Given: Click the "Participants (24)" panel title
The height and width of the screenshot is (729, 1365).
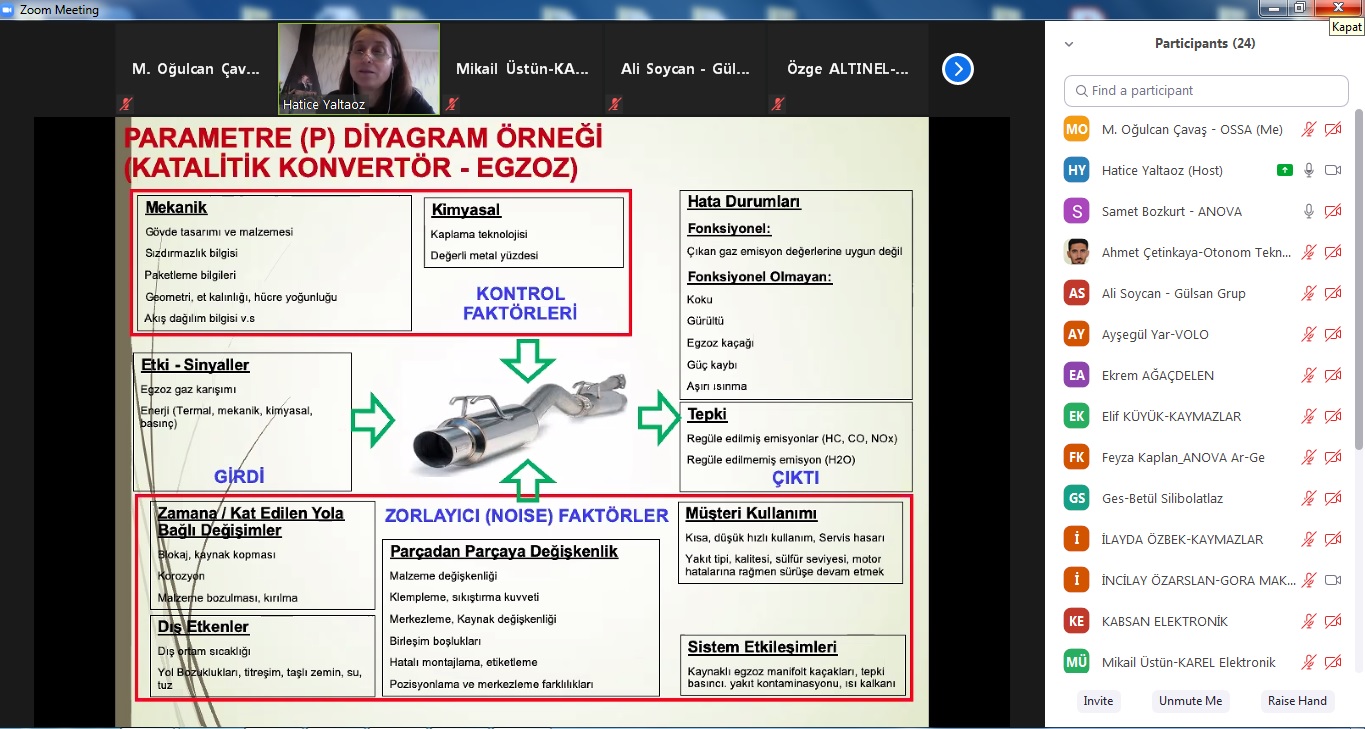Looking at the screenshot, I should click(1205, 44).
